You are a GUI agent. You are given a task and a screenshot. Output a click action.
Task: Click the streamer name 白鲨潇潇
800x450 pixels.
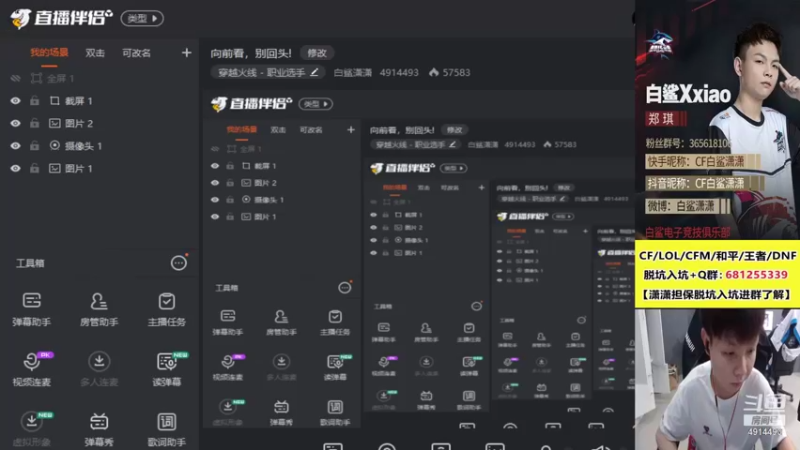point(353,72)
